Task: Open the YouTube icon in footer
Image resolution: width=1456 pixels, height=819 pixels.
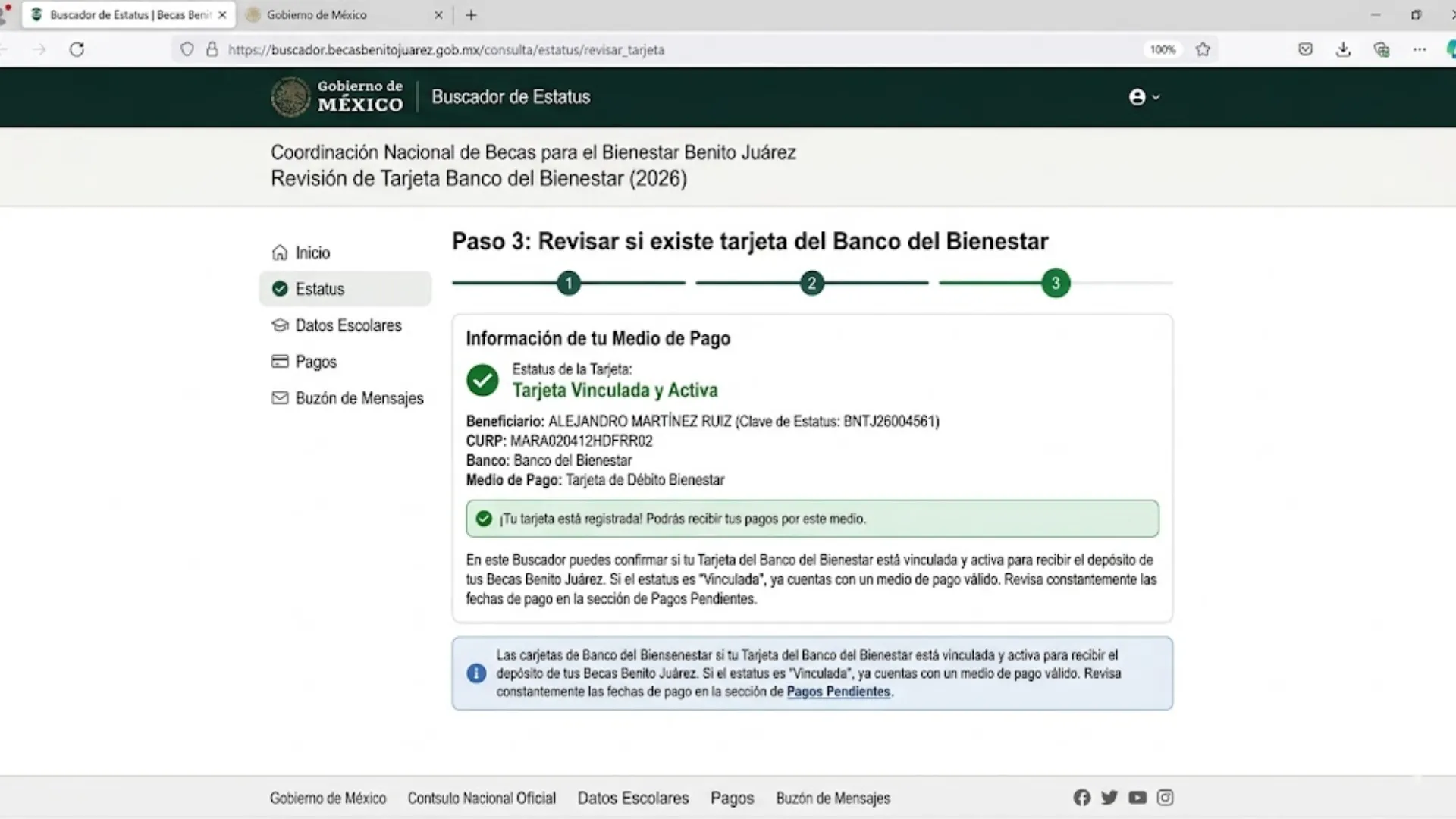Action: coord(1137,798)
